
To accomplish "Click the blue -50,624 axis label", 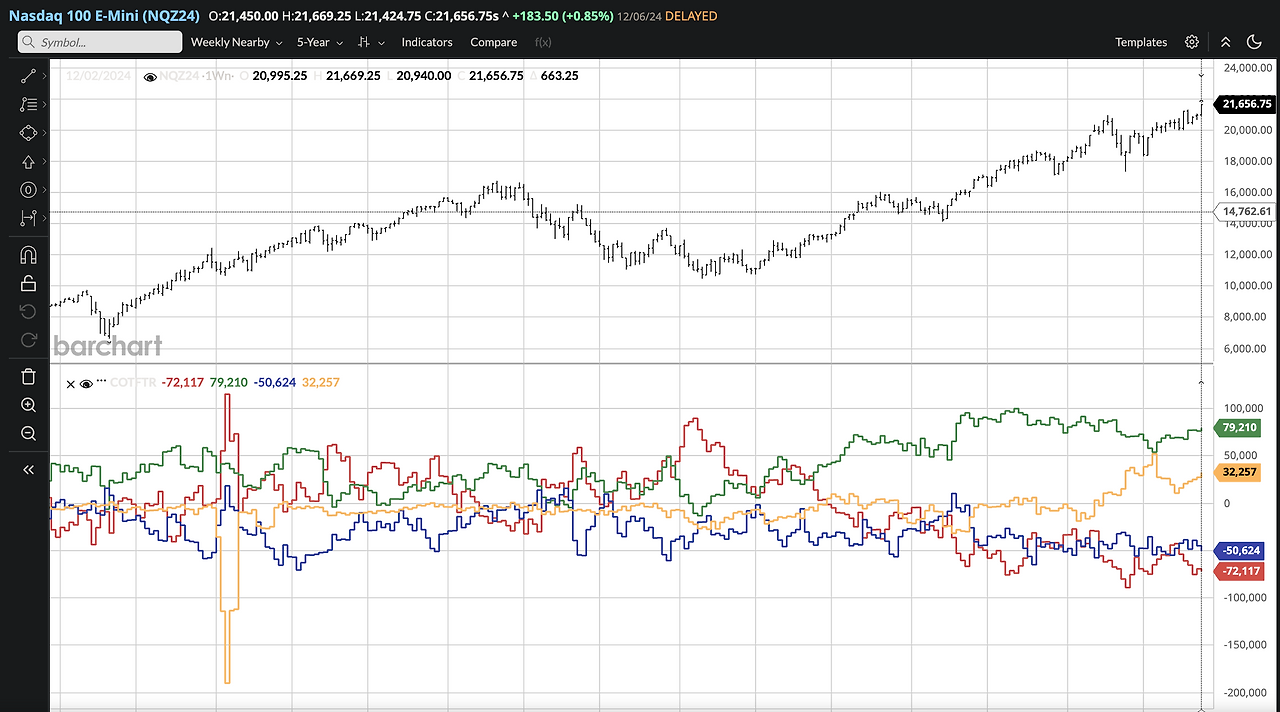I will point(1241,551).
